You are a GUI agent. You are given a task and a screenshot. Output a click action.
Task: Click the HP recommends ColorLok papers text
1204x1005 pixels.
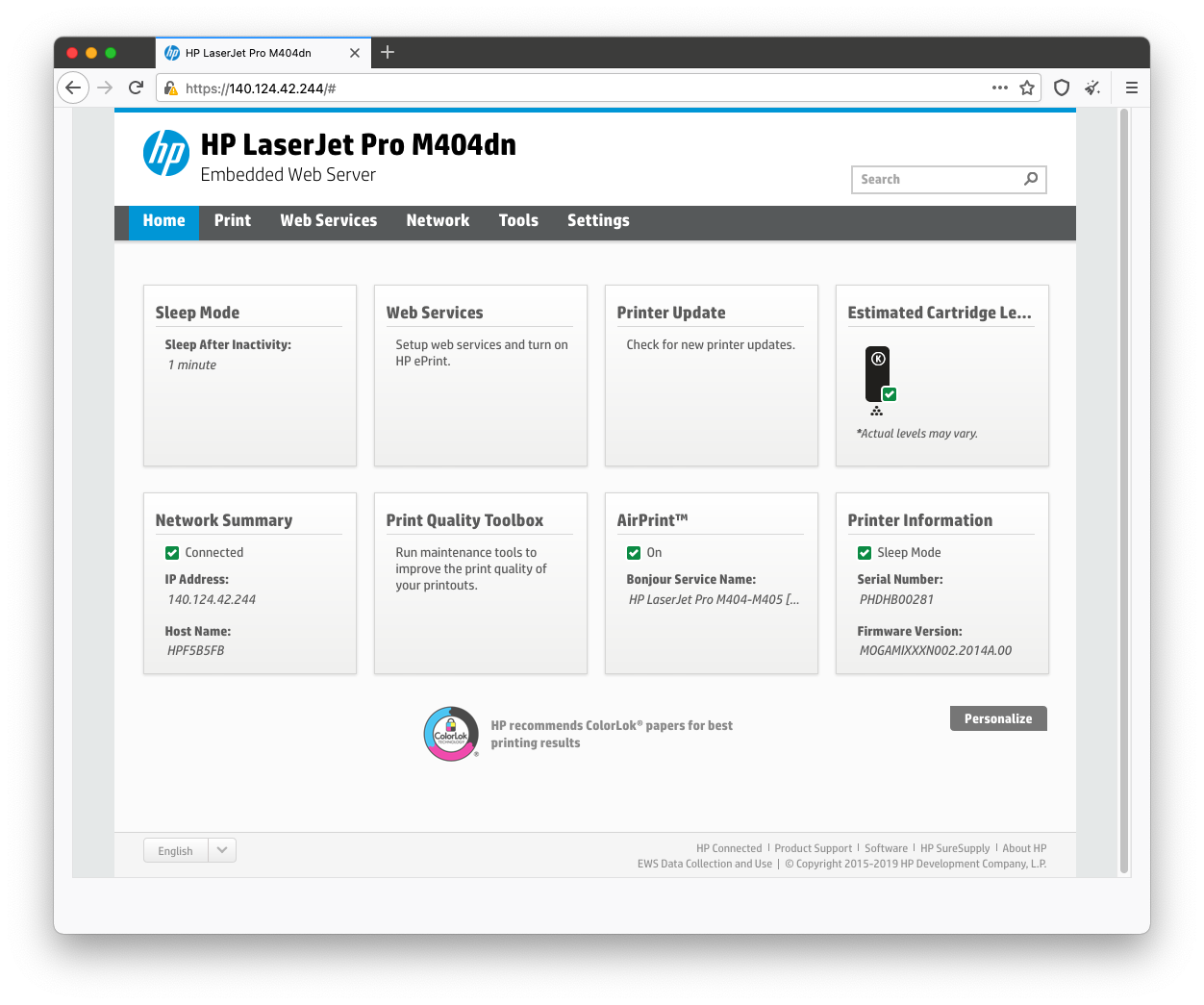click(612, 735)
